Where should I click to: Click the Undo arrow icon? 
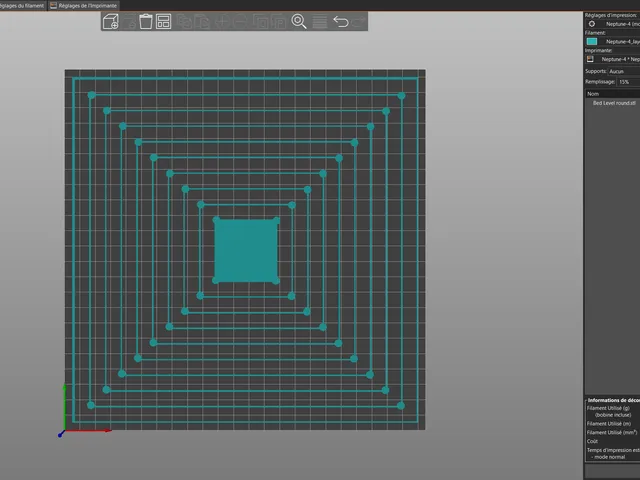pos(341,22)
